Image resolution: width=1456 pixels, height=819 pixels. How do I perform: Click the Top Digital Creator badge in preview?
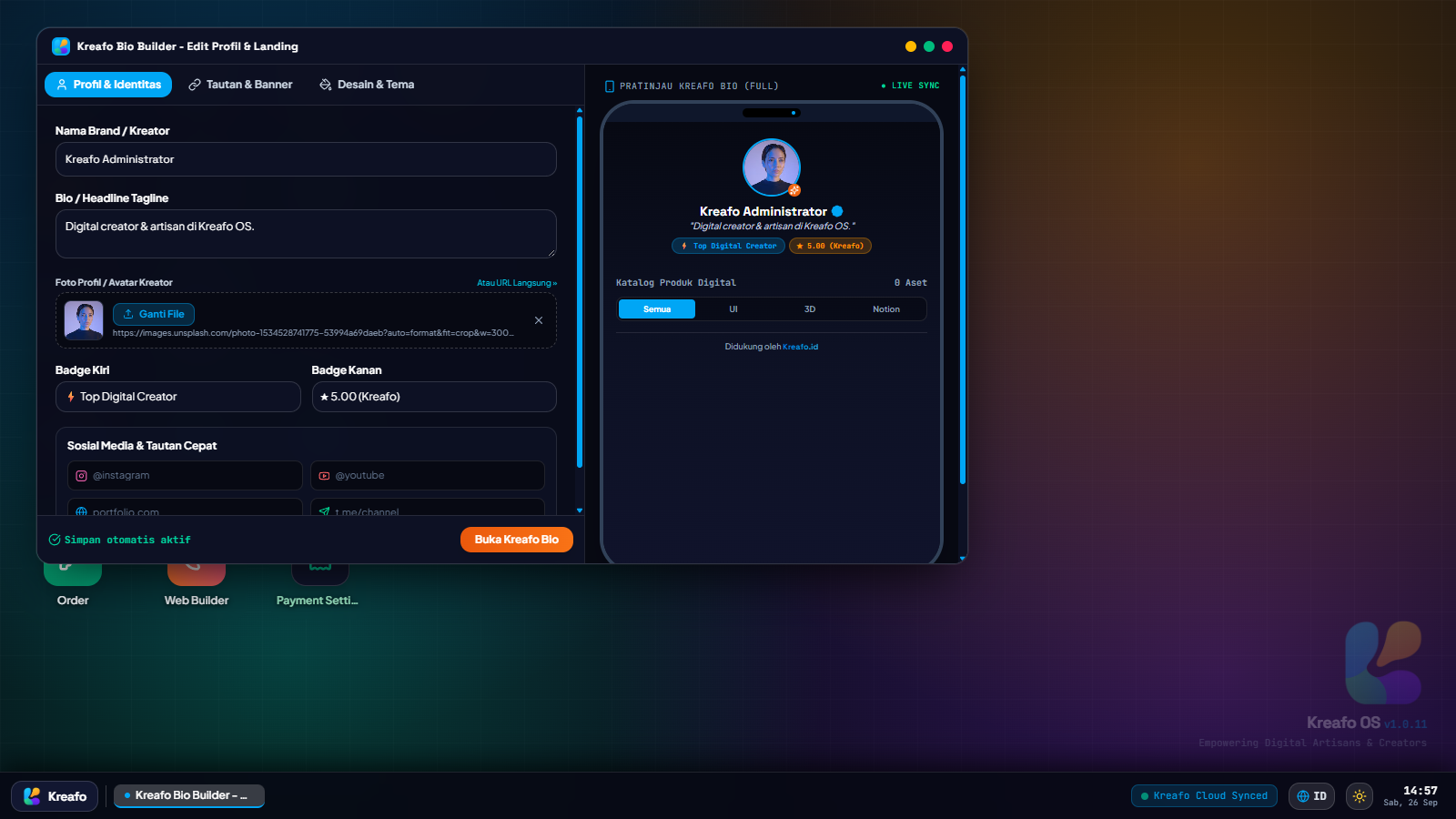pyautogui.click(x=728, y=246)
